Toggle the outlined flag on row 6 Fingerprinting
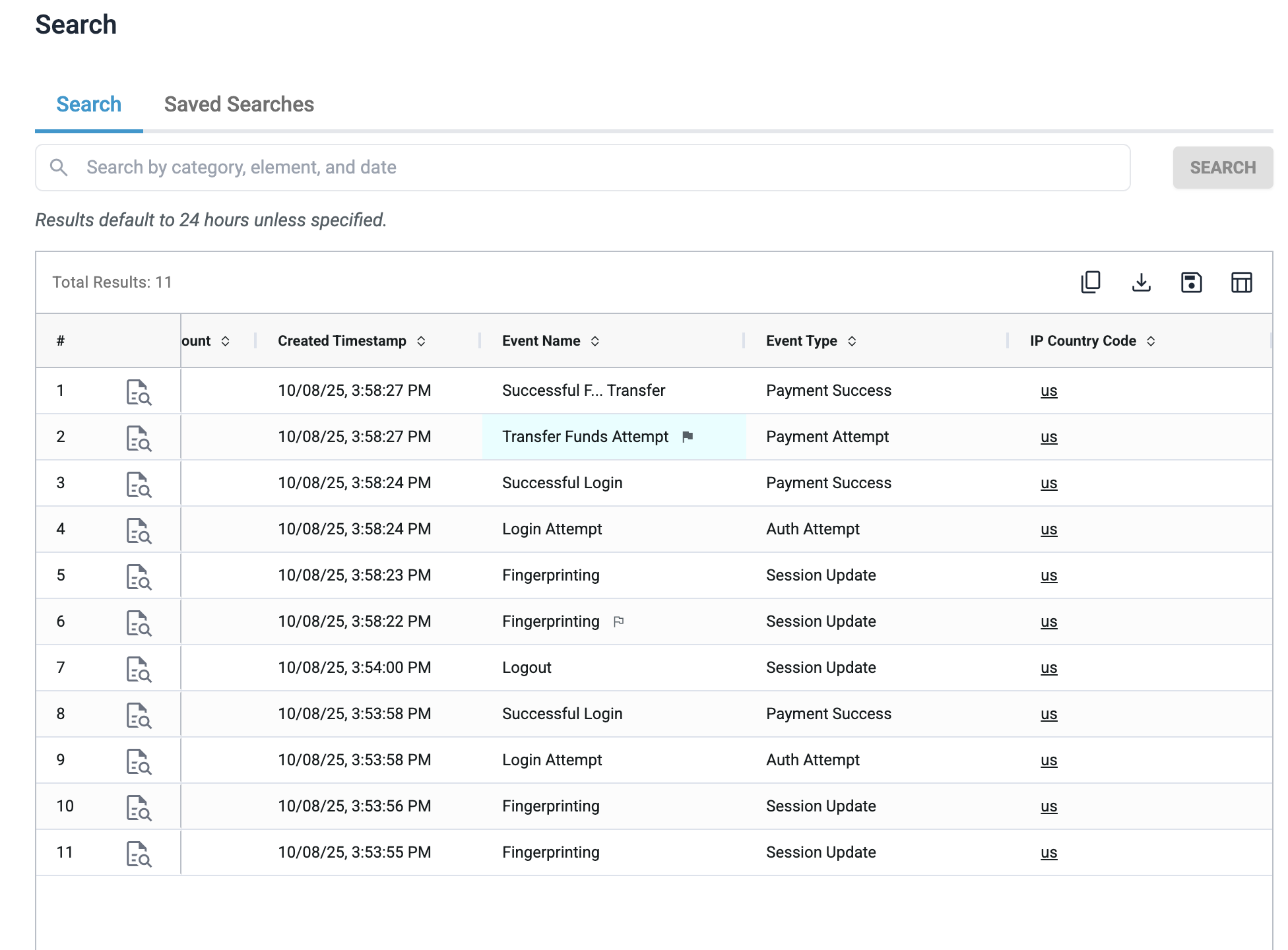Image resolution: width=1288 pixels, height=950 pixels. point(618,621)
